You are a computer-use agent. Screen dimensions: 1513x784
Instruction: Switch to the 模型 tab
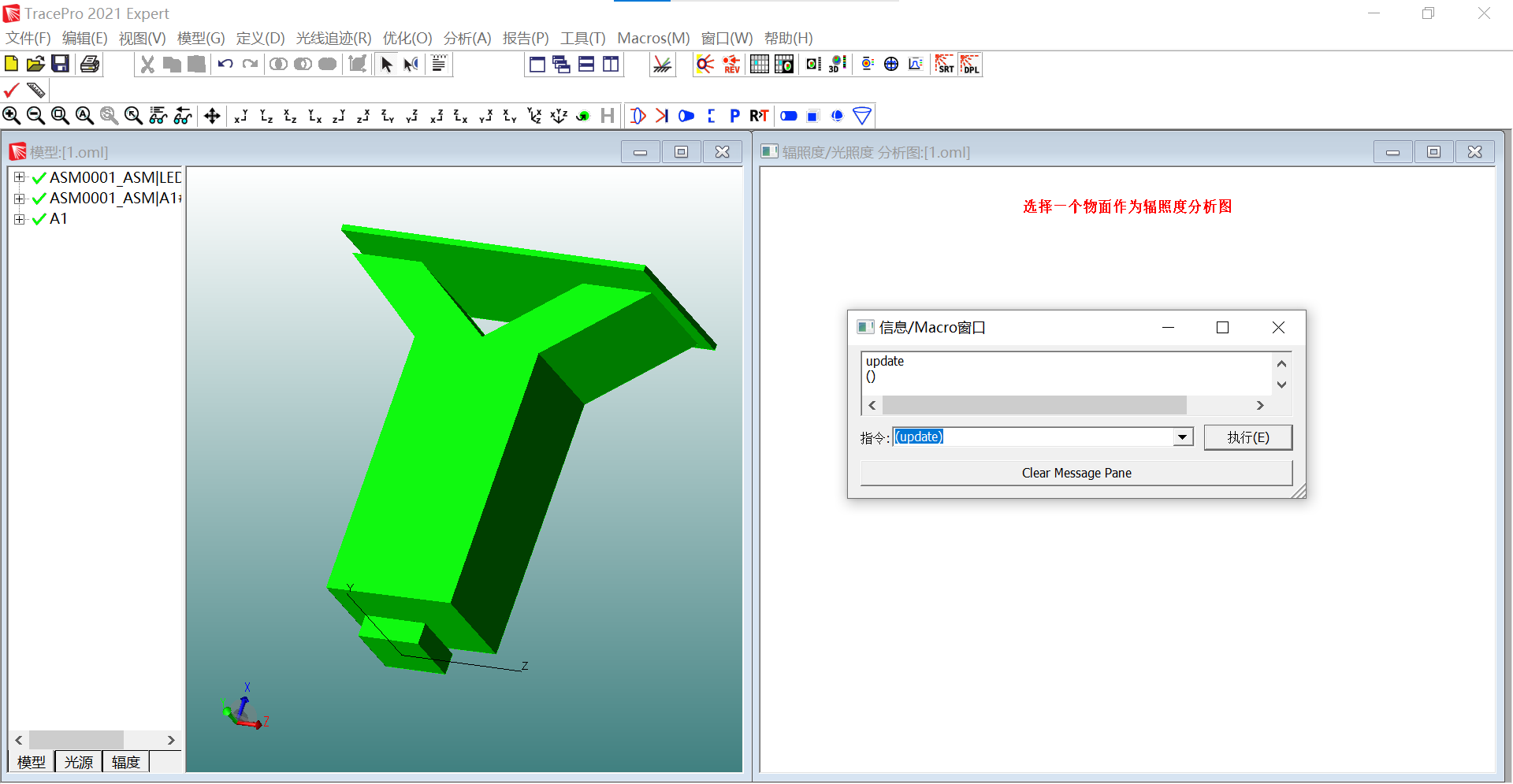32,762
